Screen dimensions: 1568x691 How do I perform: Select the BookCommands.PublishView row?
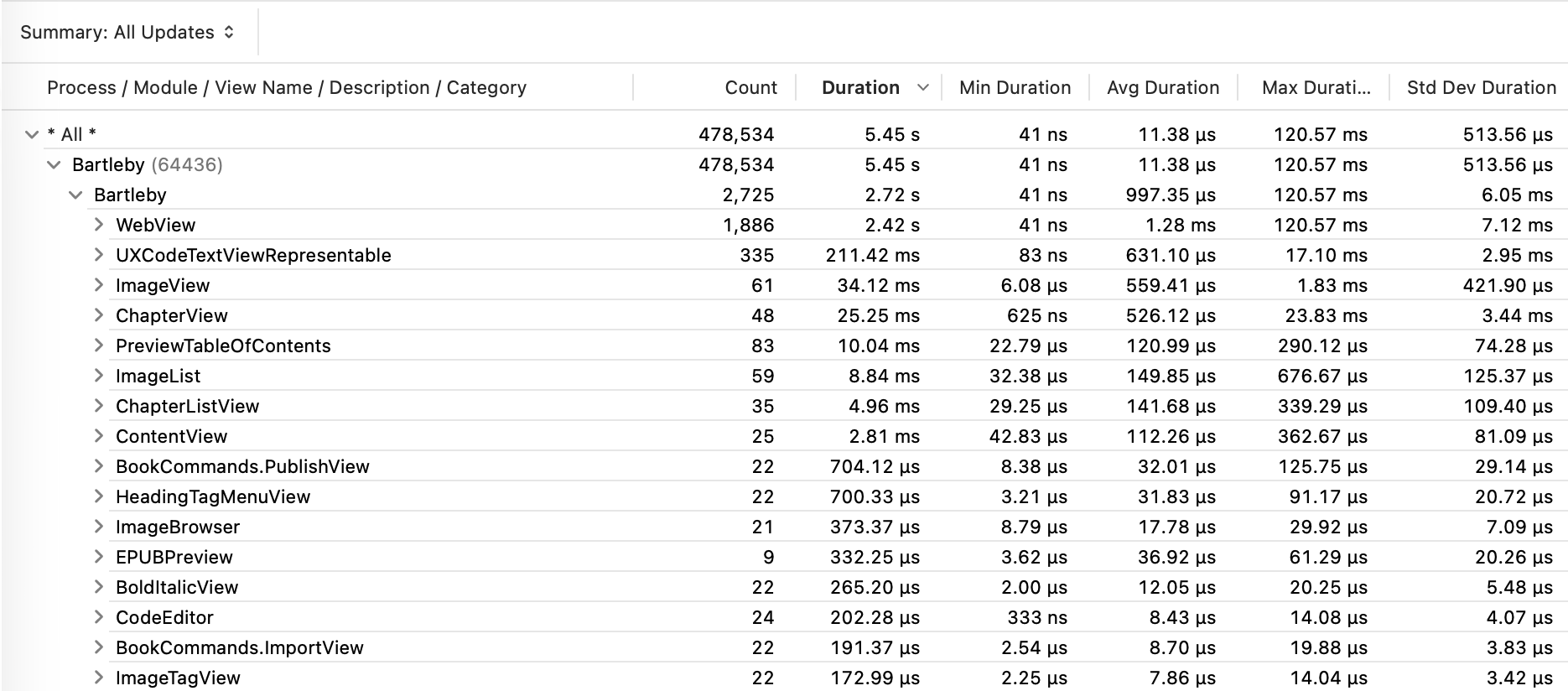pos(242,466)
